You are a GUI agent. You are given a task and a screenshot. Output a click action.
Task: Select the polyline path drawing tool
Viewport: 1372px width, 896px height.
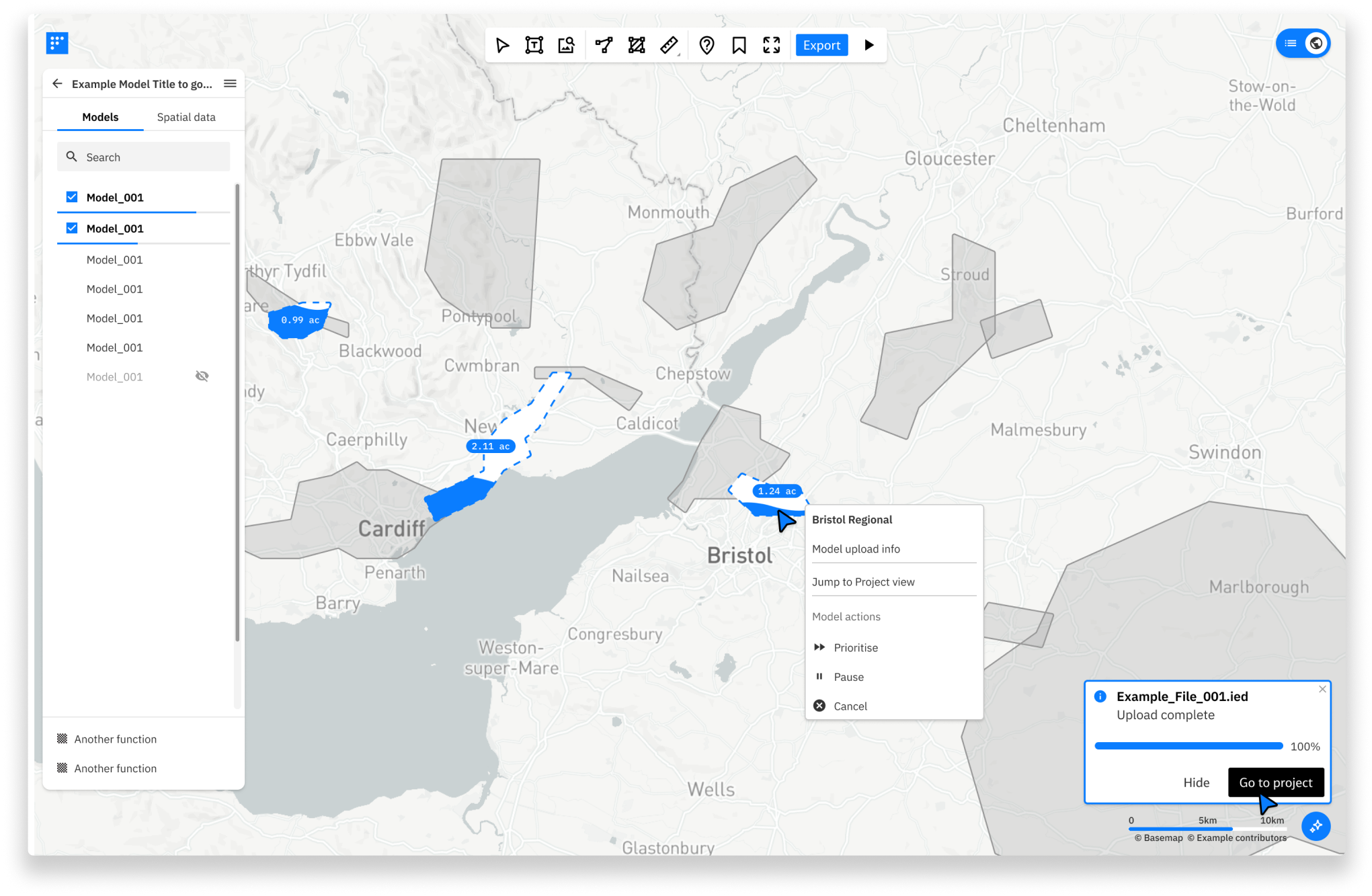[x=604, y=45]
